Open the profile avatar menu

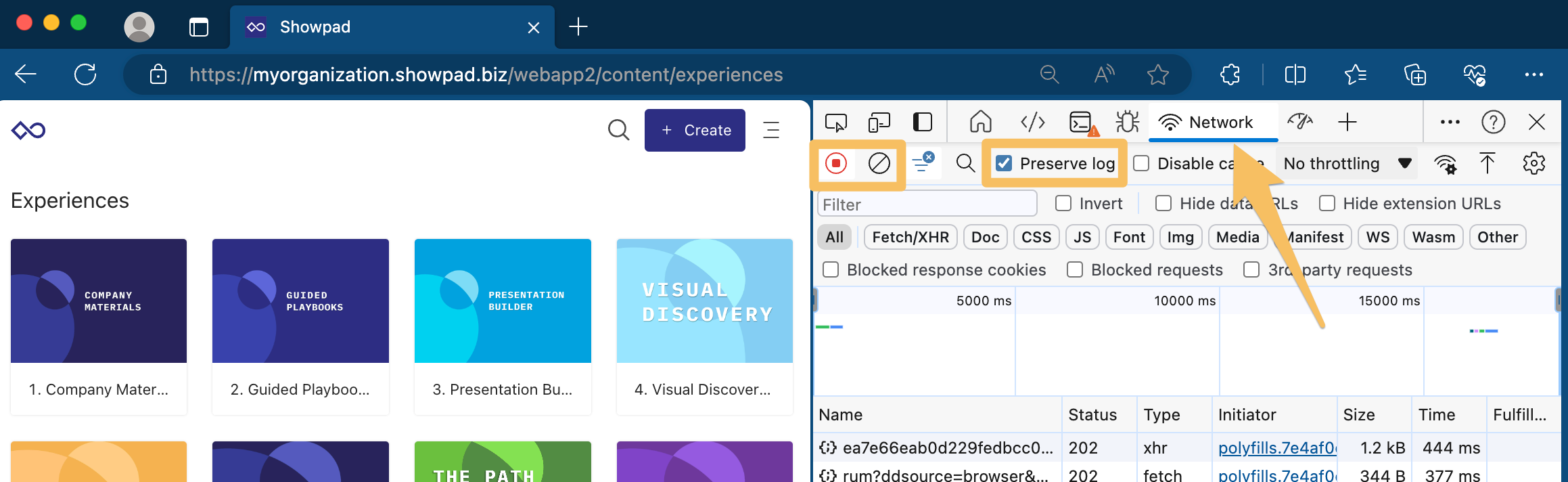139,27
